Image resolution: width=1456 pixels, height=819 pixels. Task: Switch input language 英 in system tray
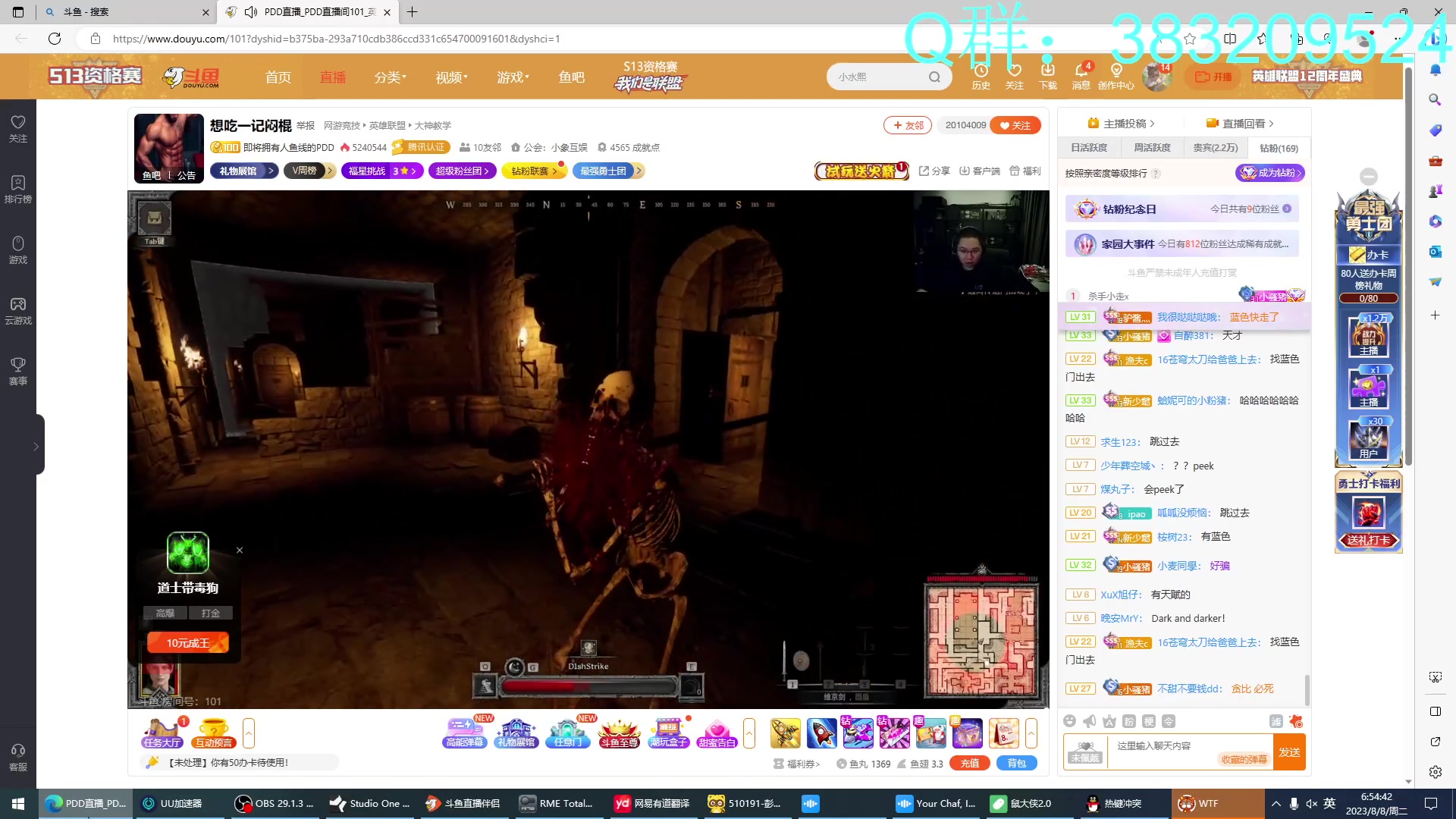(x=1329, y=803)
